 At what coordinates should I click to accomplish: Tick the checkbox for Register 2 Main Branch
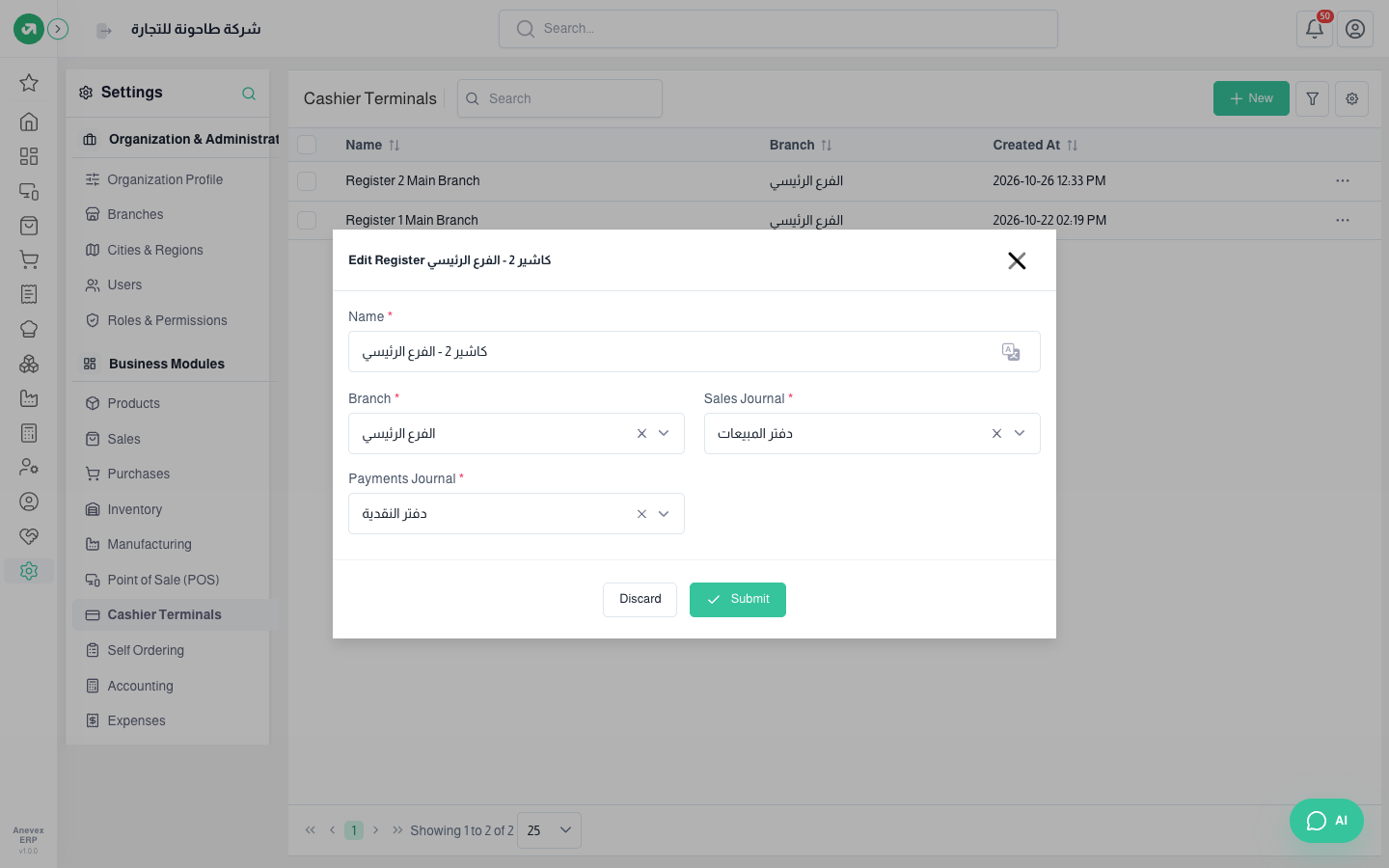[307, 181]
